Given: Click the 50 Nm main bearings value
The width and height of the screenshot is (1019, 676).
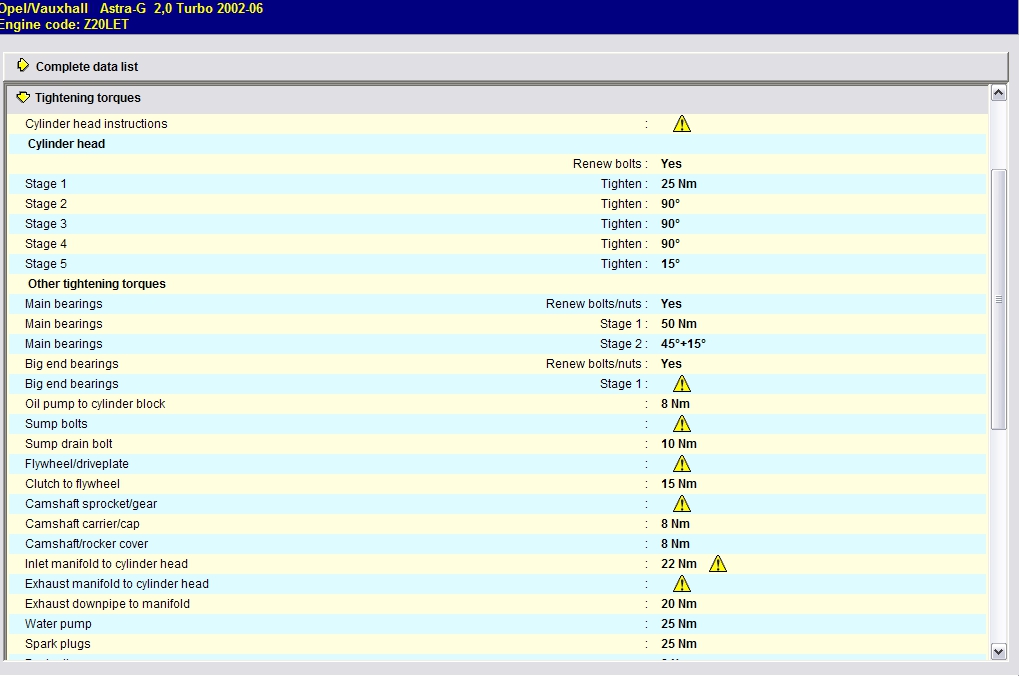Looking at the screenshot, I should (x=678, y=324).
